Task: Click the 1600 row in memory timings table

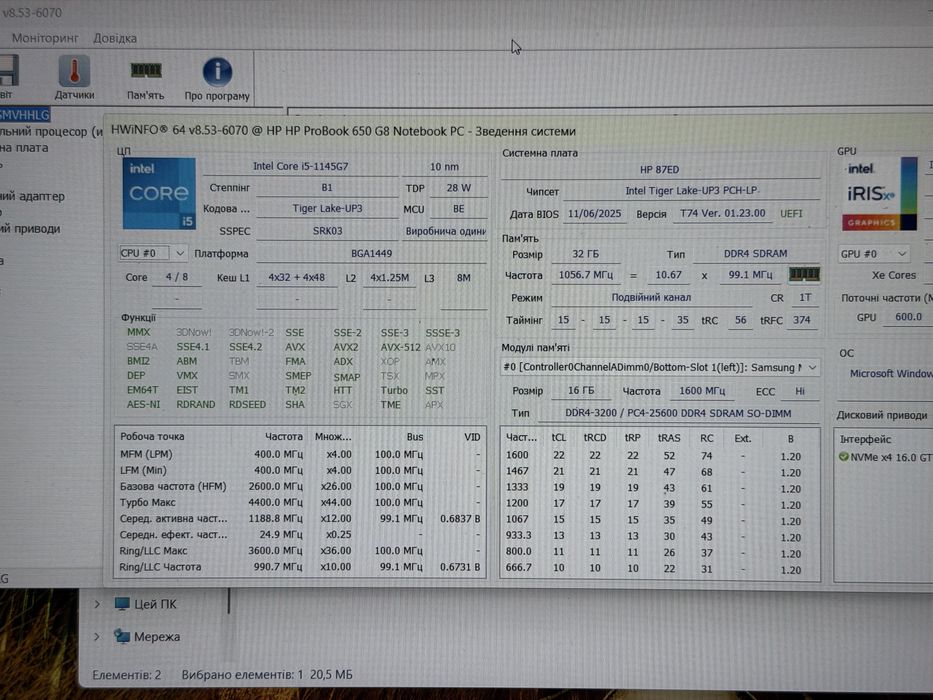Action: click(659, 455)
